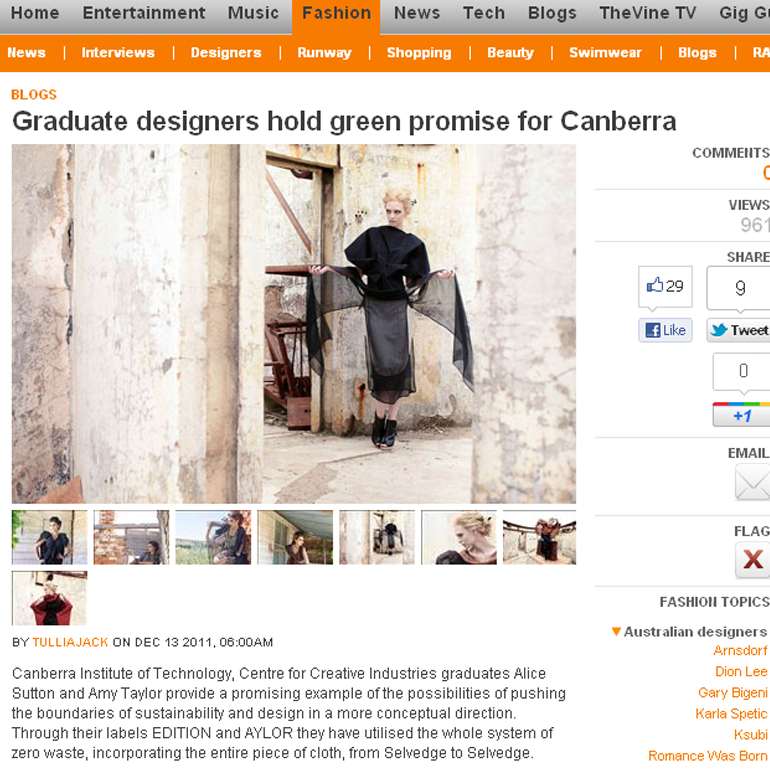Collapse the Australian designers topic list
770x770 pixels.
pos(616,631)
